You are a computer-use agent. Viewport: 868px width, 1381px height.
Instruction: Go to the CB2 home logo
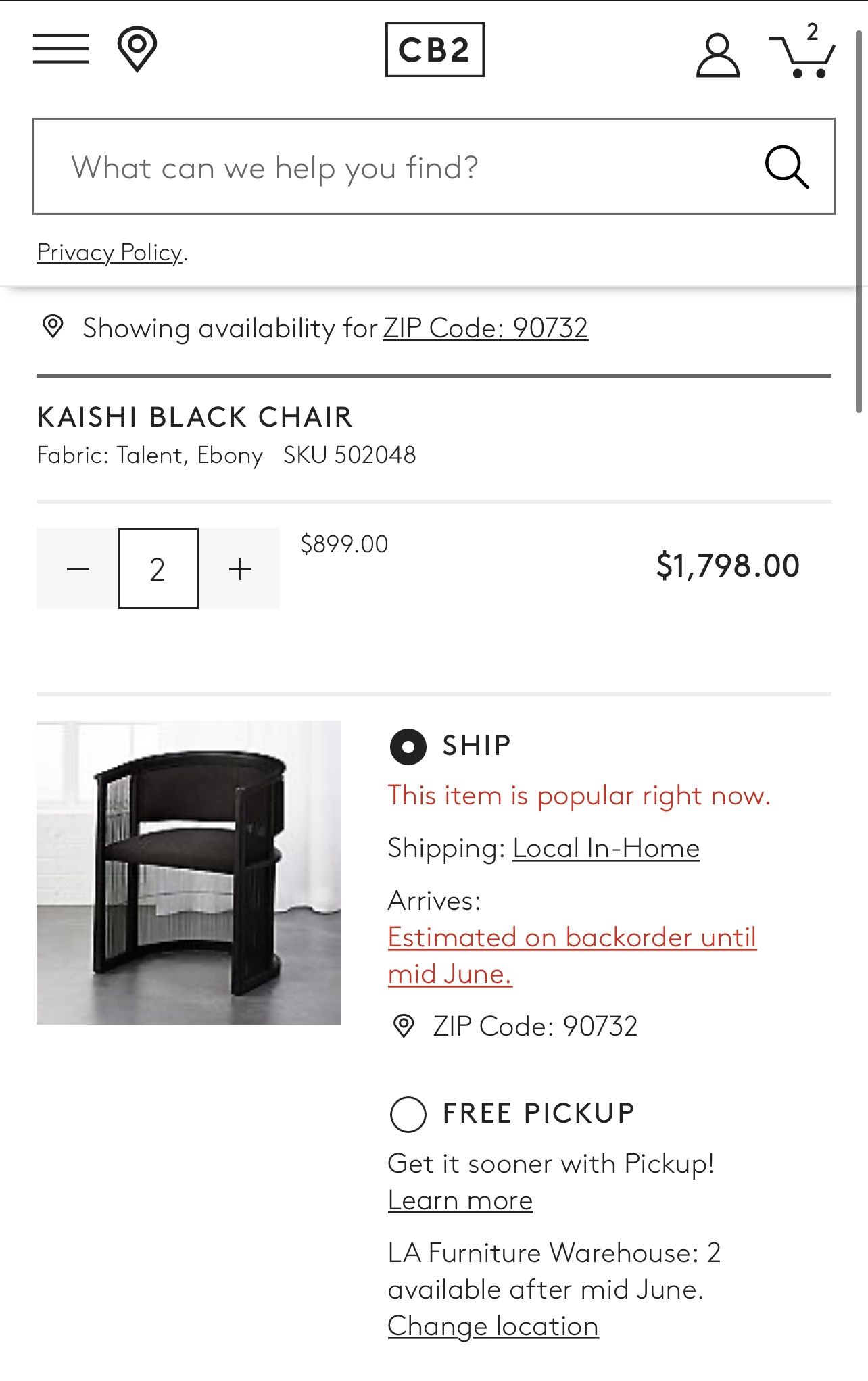coord(435,49)
